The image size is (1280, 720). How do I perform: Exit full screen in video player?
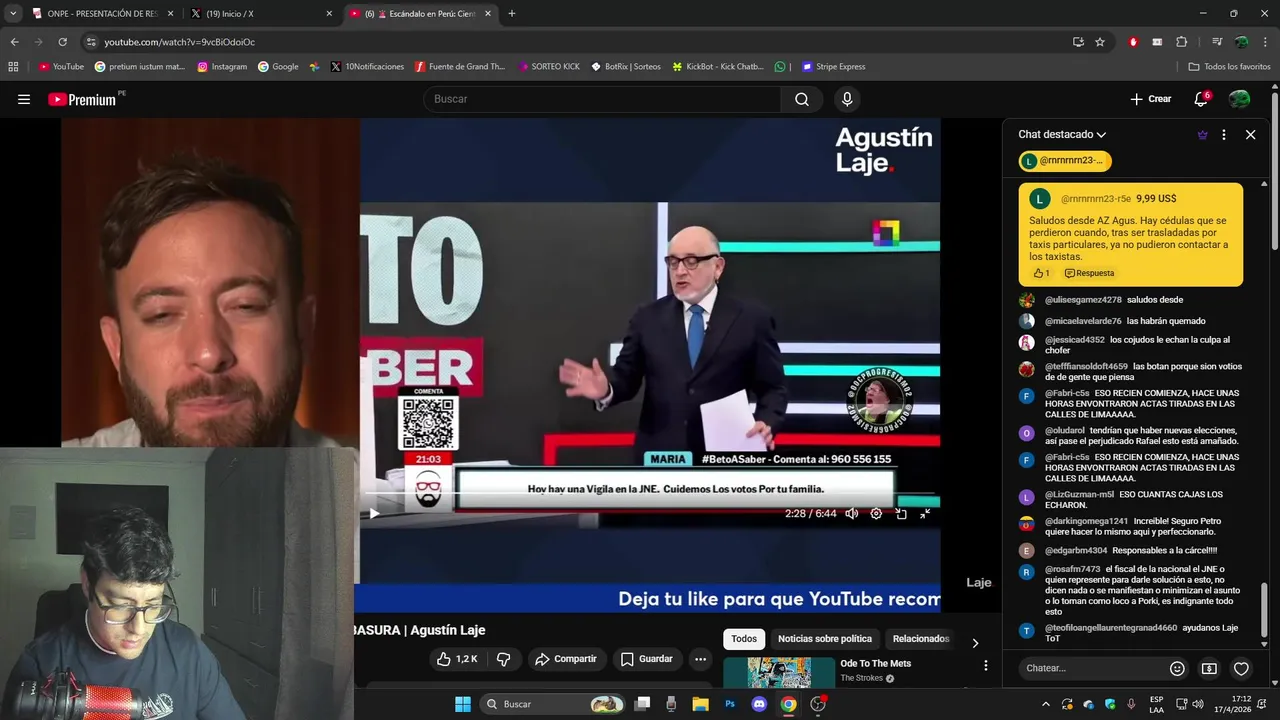click(925, 513)
